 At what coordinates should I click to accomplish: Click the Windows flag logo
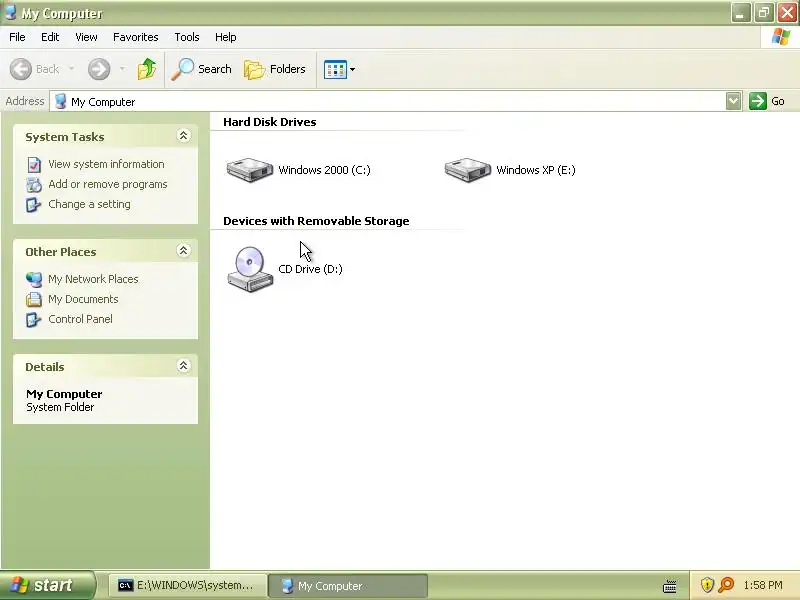pos(781,37)
